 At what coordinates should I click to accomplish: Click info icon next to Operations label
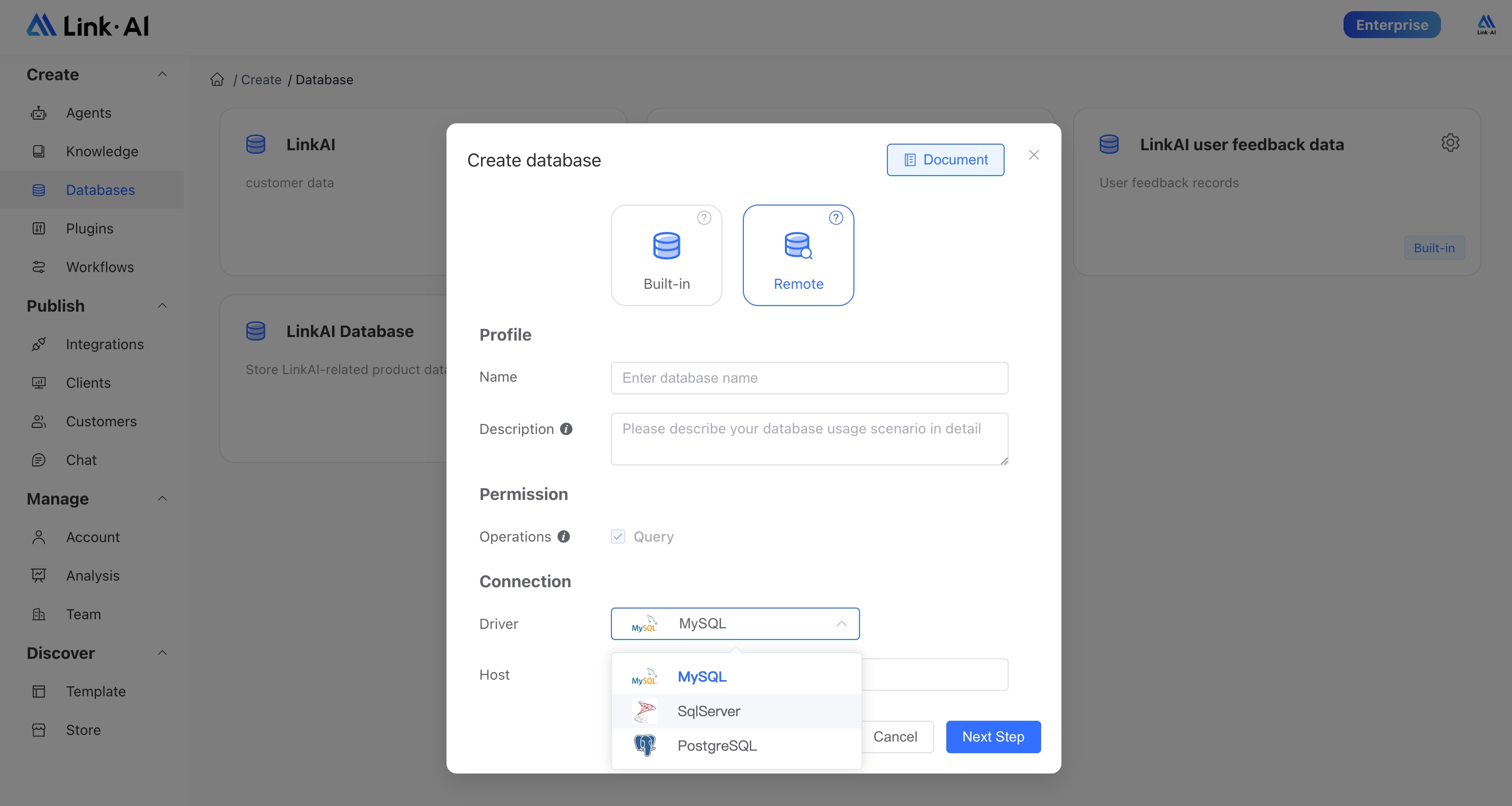click(x=564, y=536)
